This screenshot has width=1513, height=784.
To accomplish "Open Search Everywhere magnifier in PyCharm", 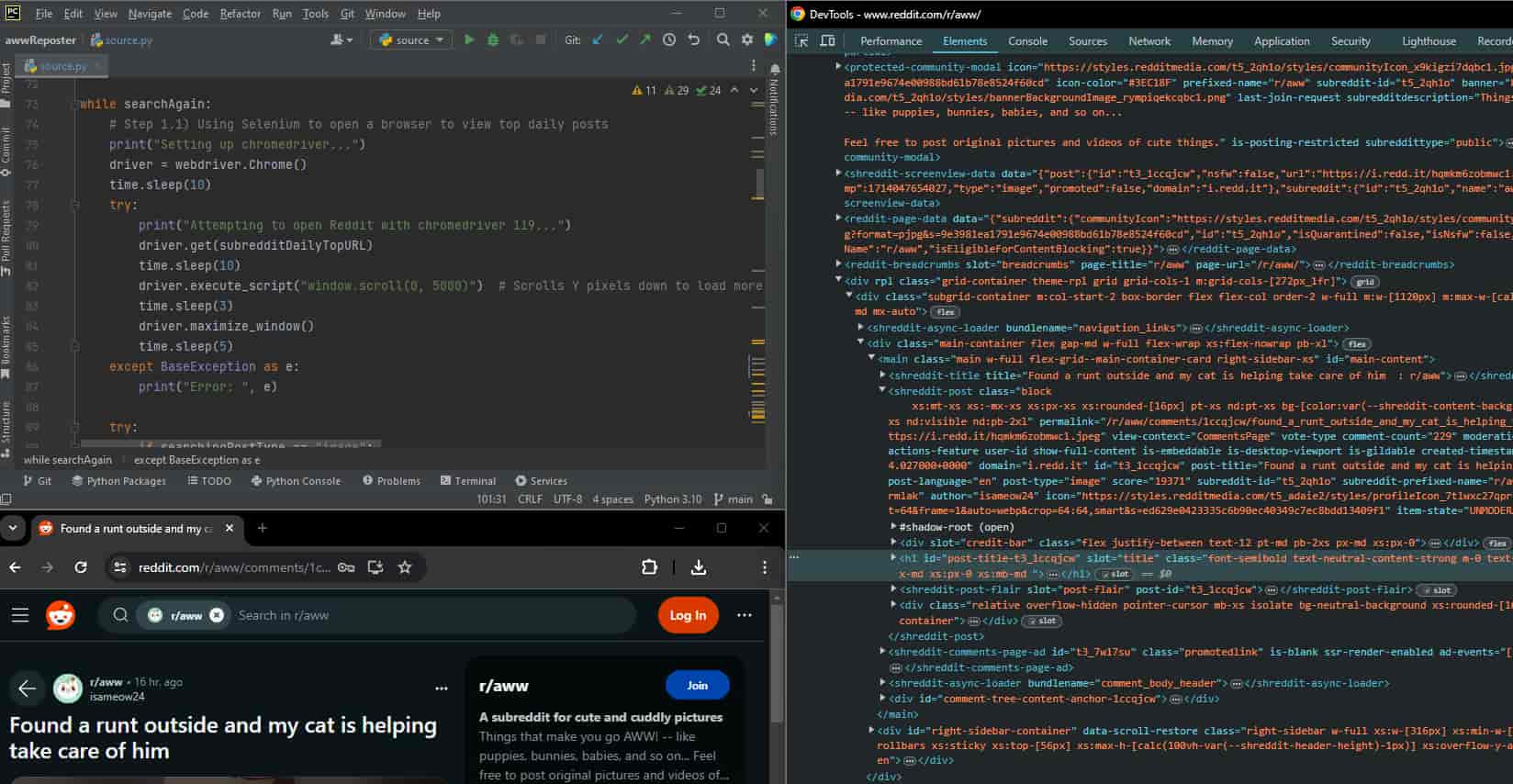I will pos(723,39).
